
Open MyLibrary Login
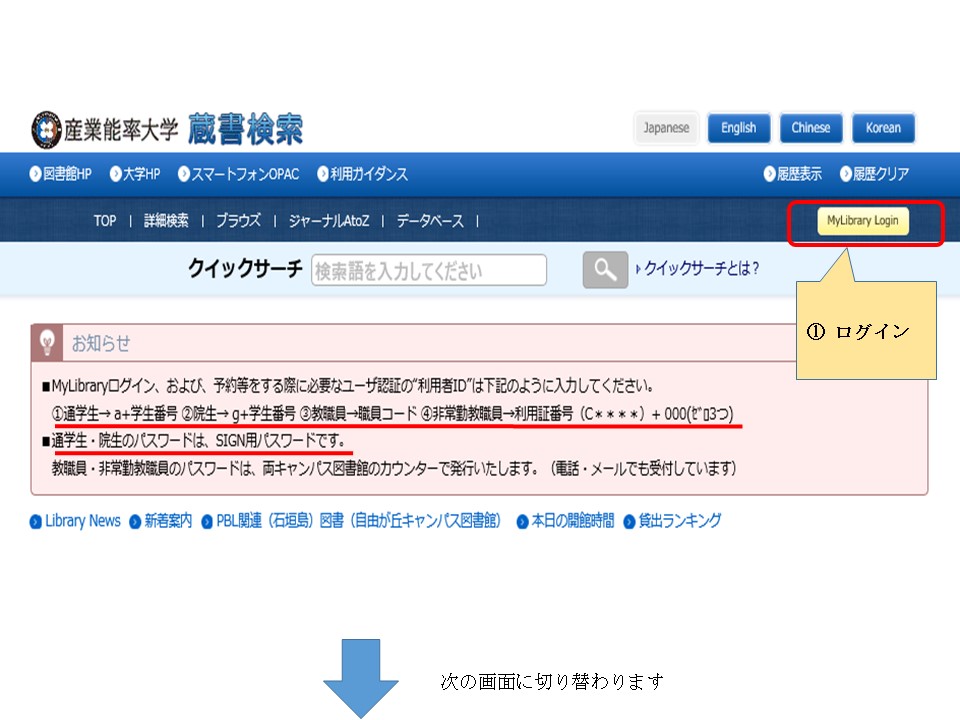click(x=863, y=221)
